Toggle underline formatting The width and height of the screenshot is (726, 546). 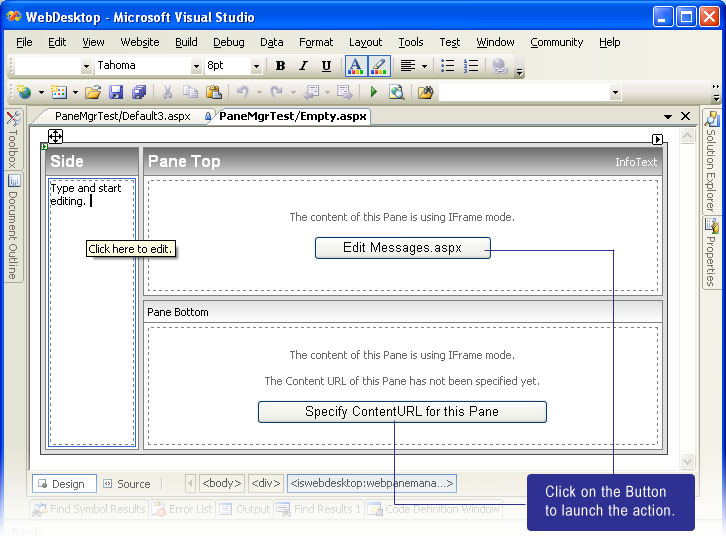tap(326, 66)
